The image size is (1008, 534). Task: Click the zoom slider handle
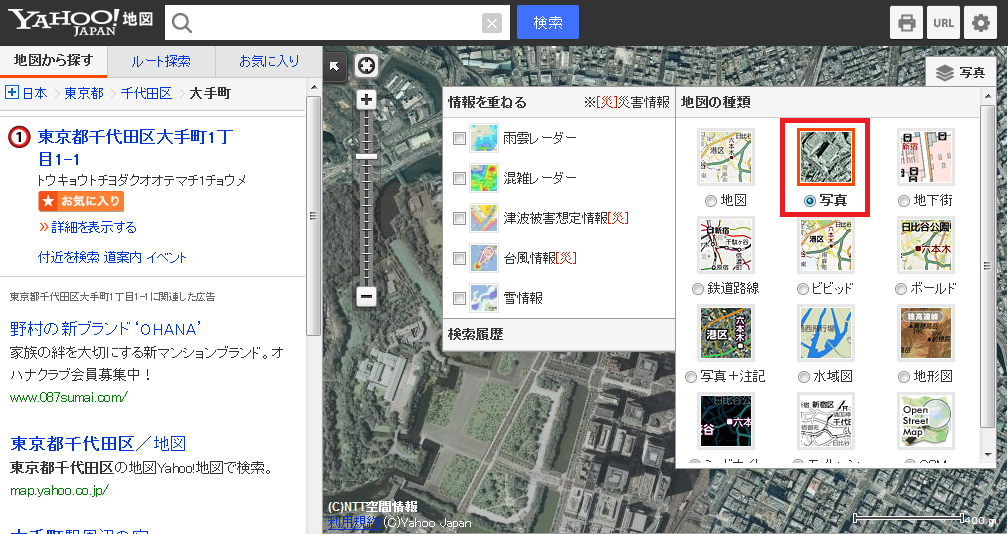pos(366,156)
